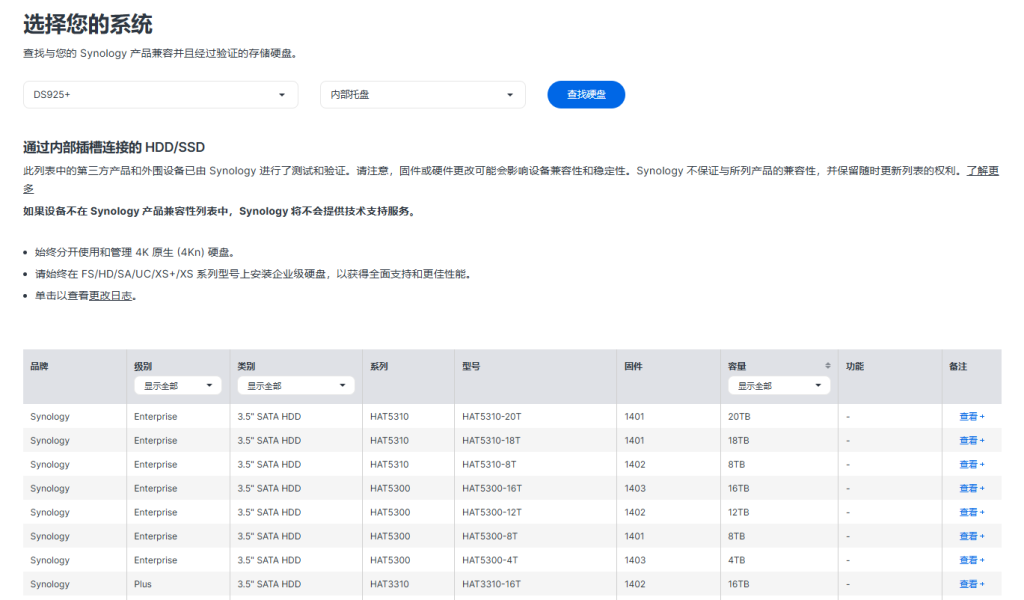Click the 通过内部插槽连接的 HDD/SSD heading

click(x=114, y=148)
